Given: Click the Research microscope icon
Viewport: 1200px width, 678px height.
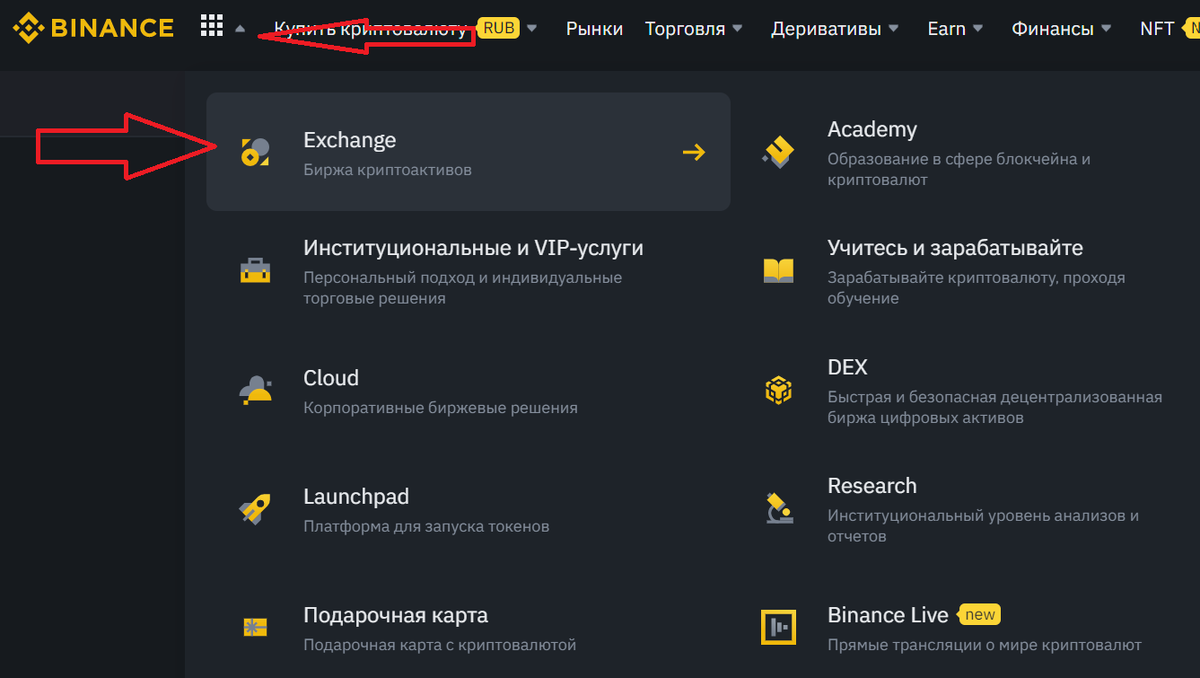Looking at the screenshot, I should point(778,508).
